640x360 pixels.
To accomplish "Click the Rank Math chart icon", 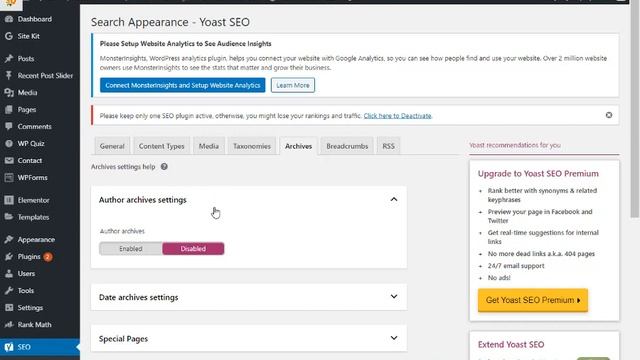I will pos(9,325).
